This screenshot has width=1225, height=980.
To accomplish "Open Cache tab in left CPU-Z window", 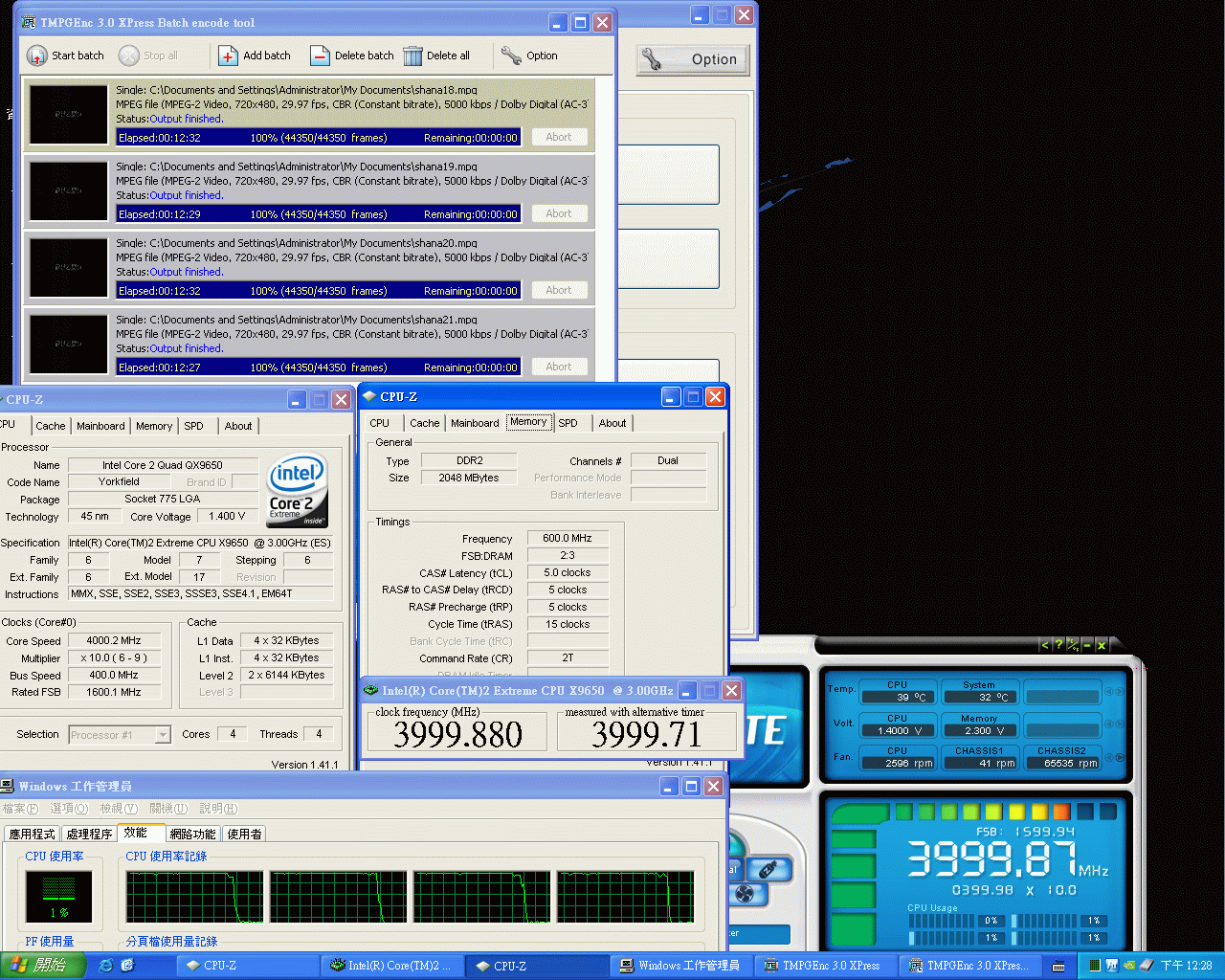I will 51,426.
